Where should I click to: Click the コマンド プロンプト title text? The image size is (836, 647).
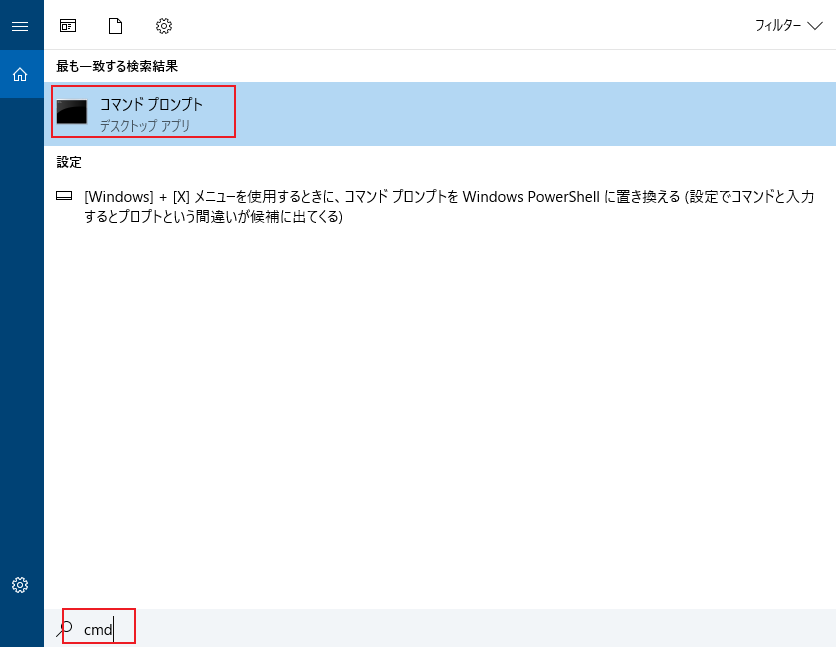click(151, 104)
